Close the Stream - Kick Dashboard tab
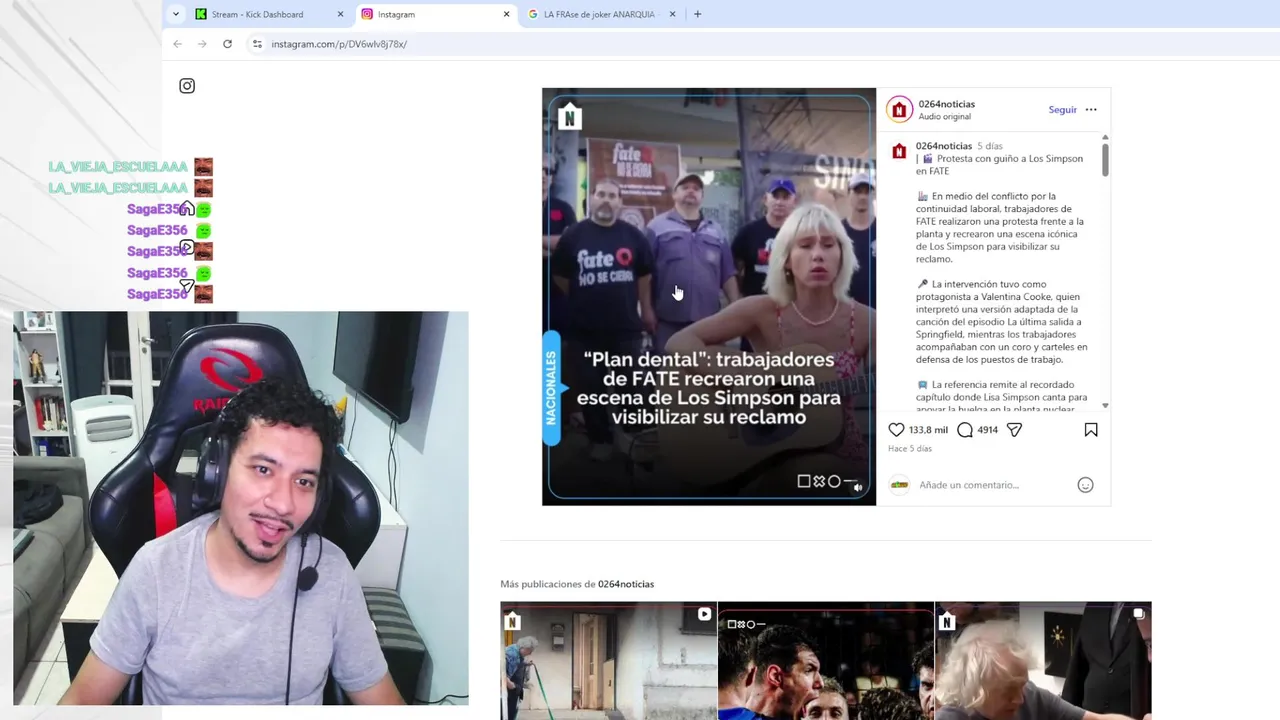Viewport: 1280px width, 720px height. (x=340, y=14)
